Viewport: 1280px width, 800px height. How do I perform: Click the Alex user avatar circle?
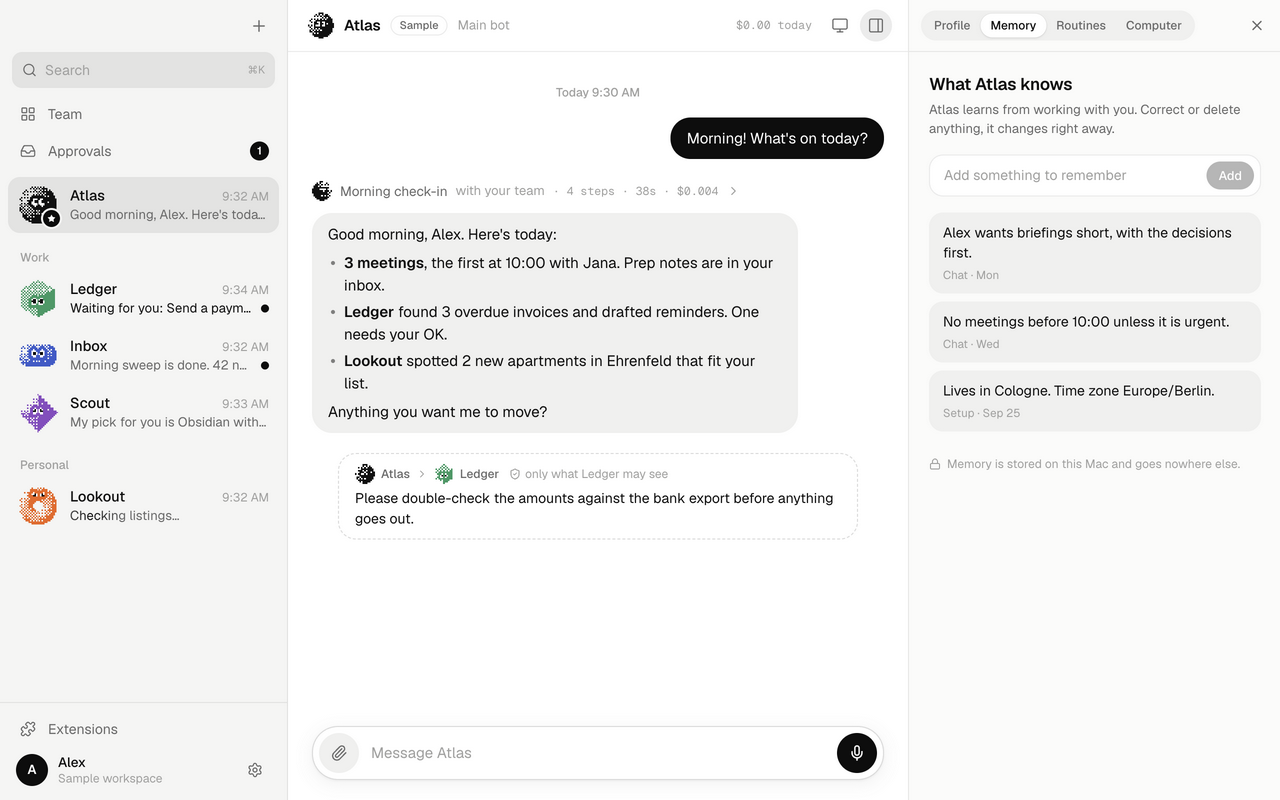click(x=32, y=770)
